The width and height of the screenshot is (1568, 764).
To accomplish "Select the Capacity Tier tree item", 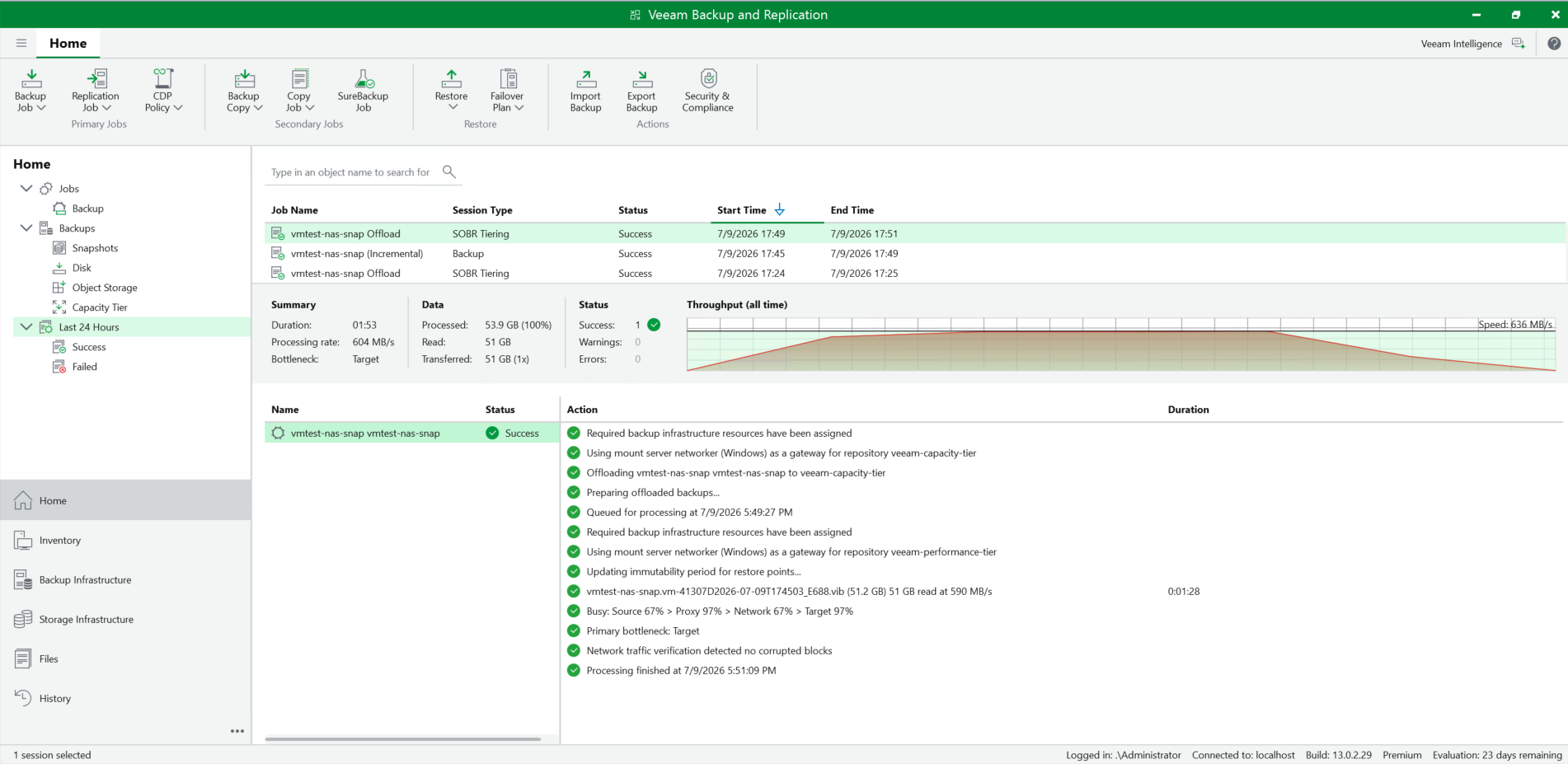I will coord(91,307).
